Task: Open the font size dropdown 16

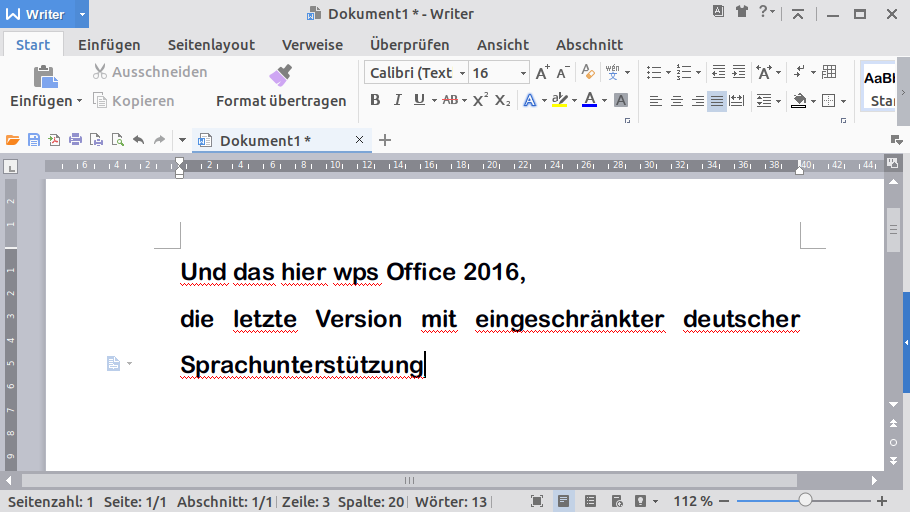Action: coord(523,73)
